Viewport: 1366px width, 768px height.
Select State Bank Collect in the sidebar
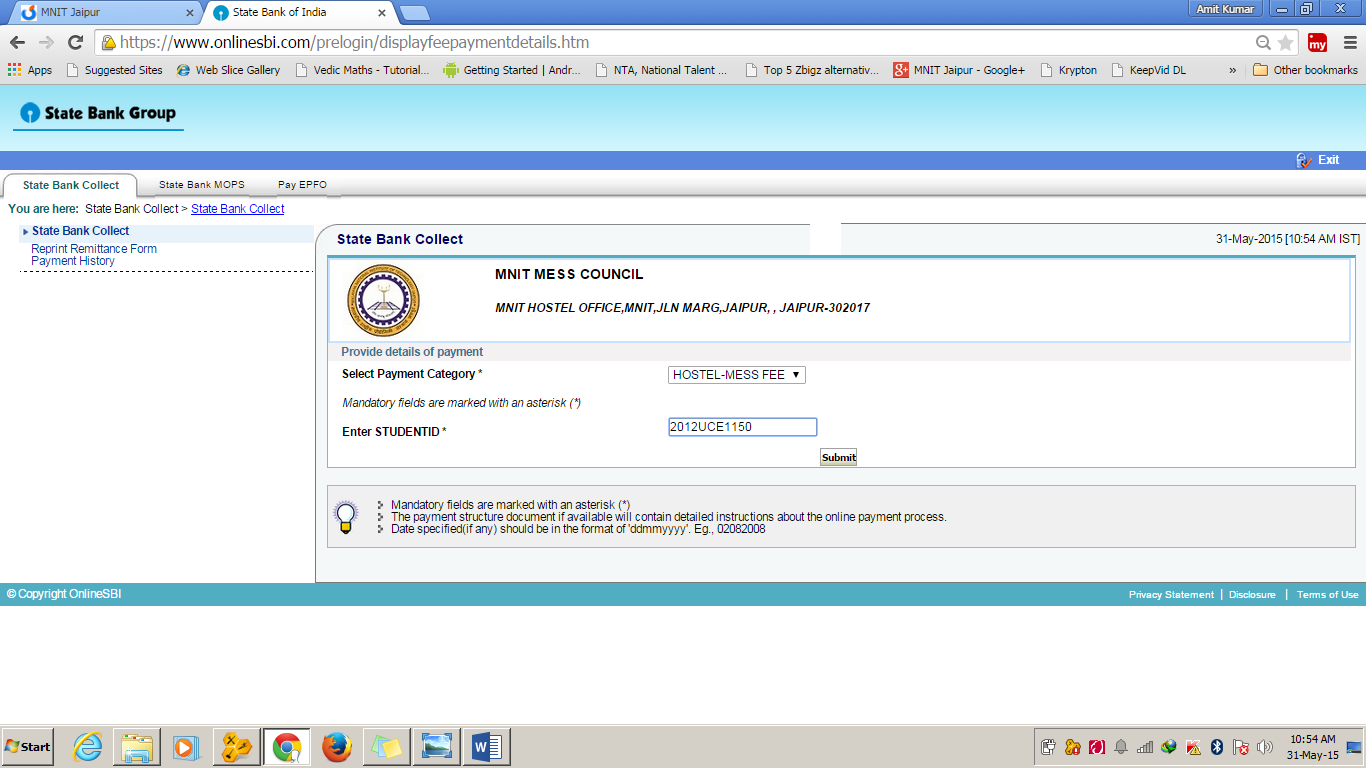coord(80,231)
